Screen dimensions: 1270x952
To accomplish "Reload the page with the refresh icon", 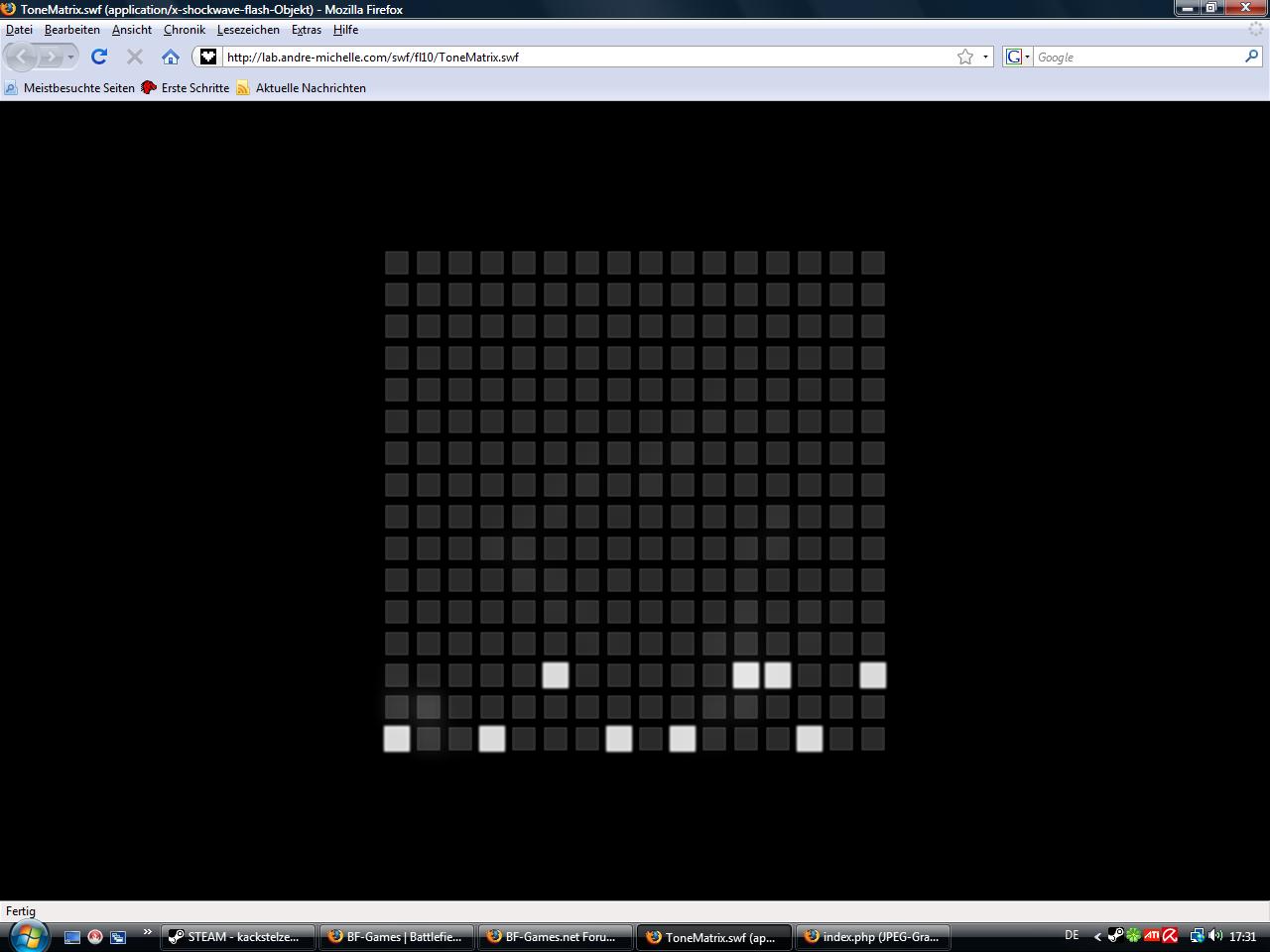I will click(99, 57).
